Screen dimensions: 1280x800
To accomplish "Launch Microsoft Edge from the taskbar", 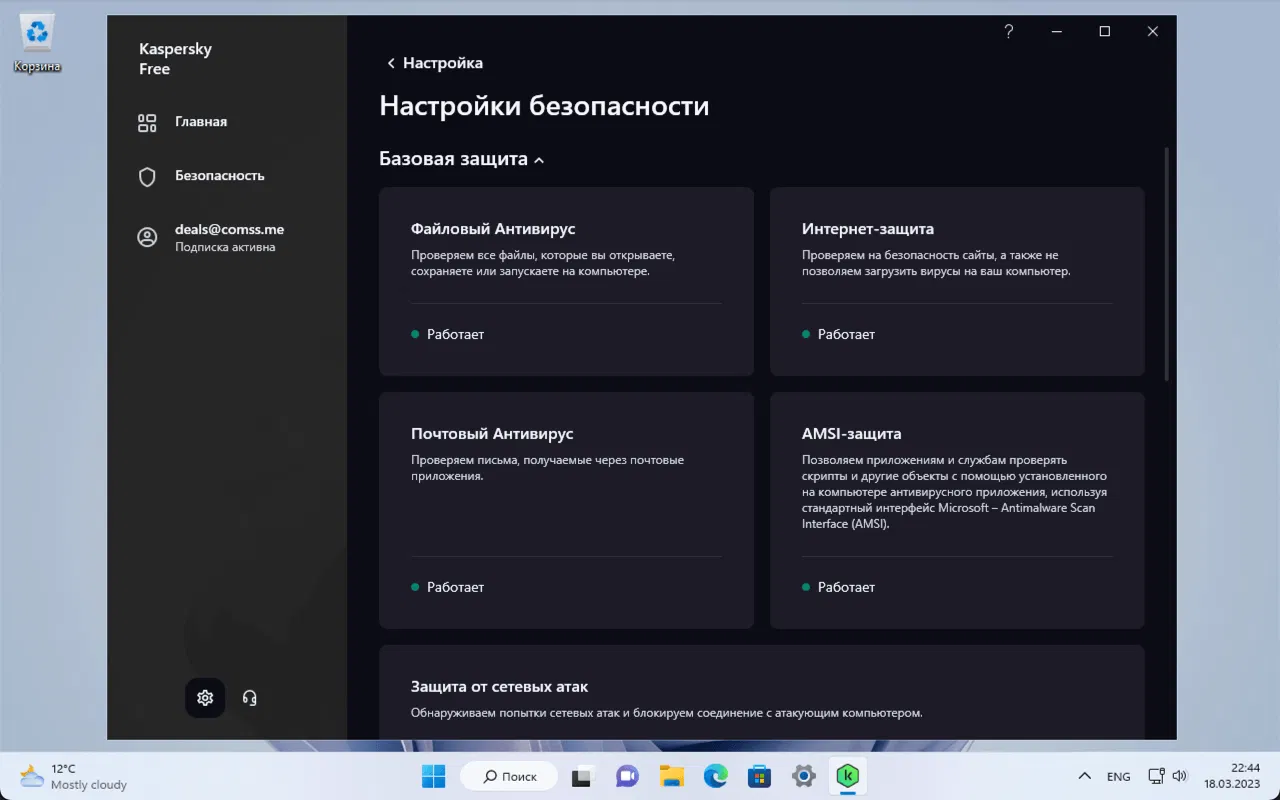I will click(x=716, y=776).
